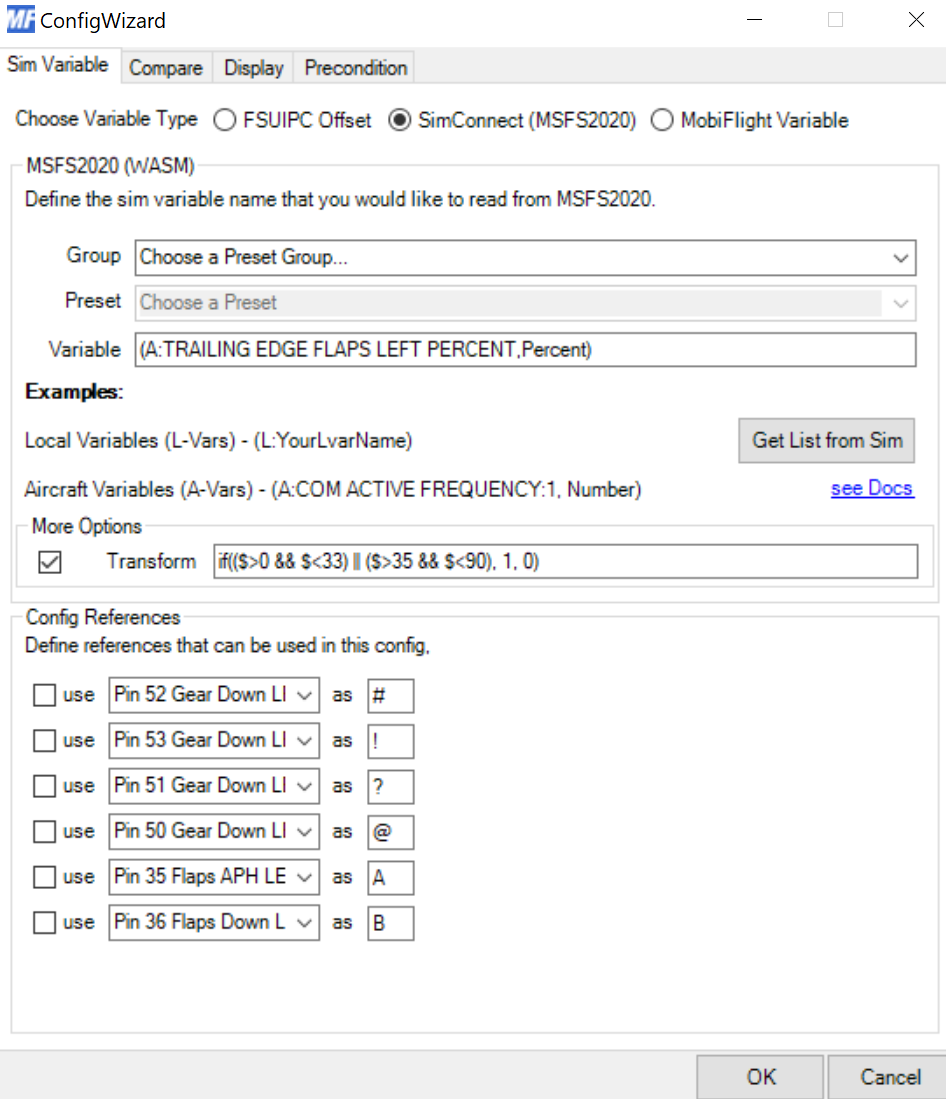946x1099 pixels.
Task: Enable use checkbox for Pin 50 Gear Down
Action: coord(44,831)
